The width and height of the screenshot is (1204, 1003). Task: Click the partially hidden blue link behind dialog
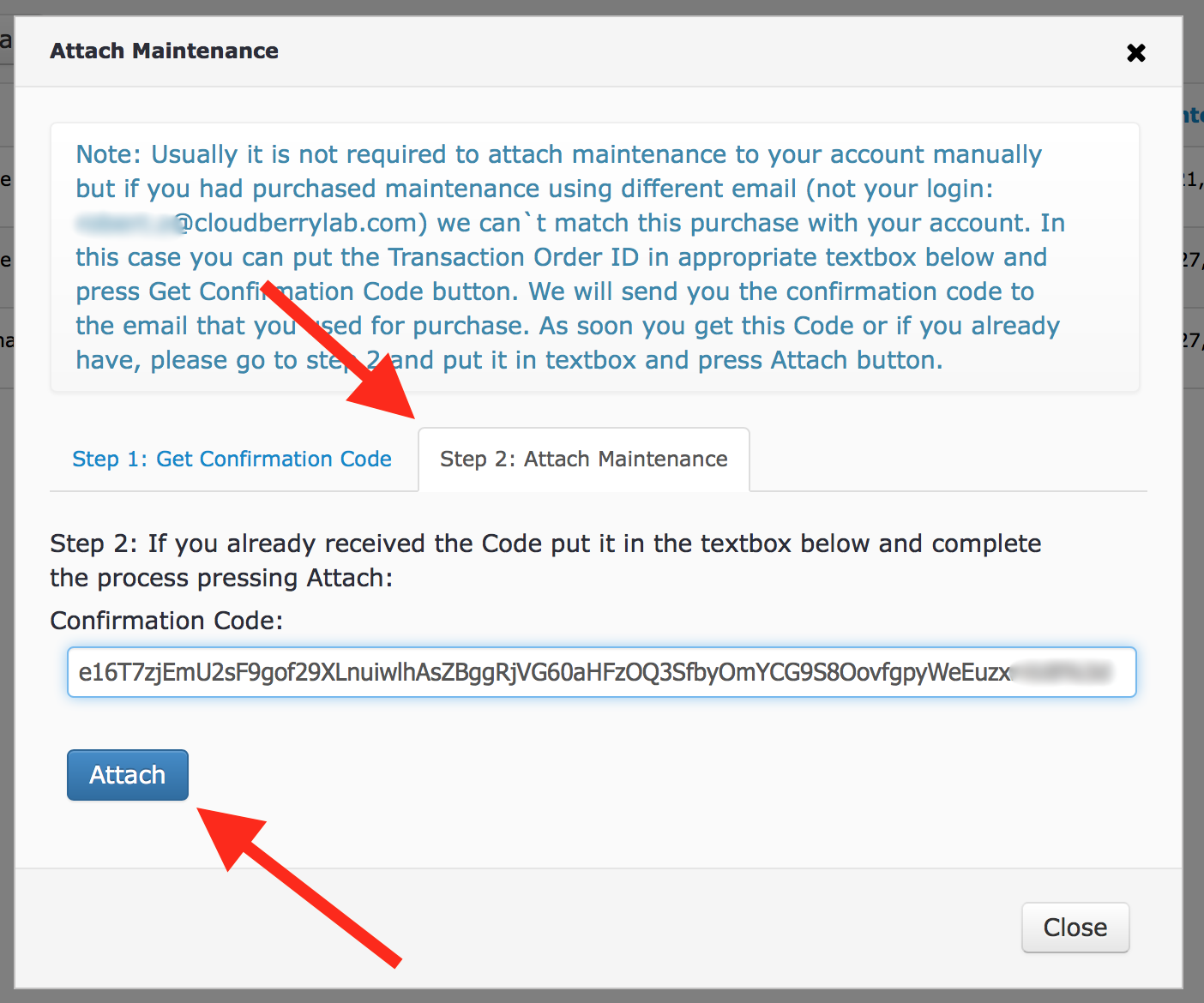(x=1193, y=115)
